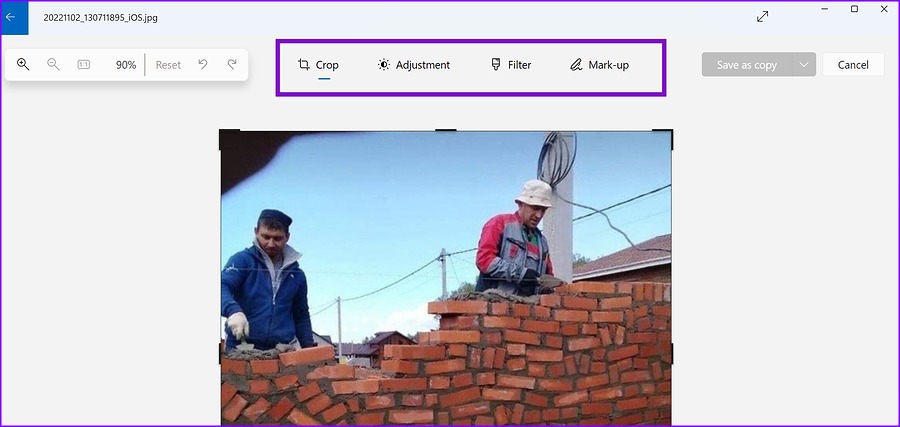Click the zoom in magnifier icon
The width and height of the screenshot is (900, 427).
(x=23, y=64)
